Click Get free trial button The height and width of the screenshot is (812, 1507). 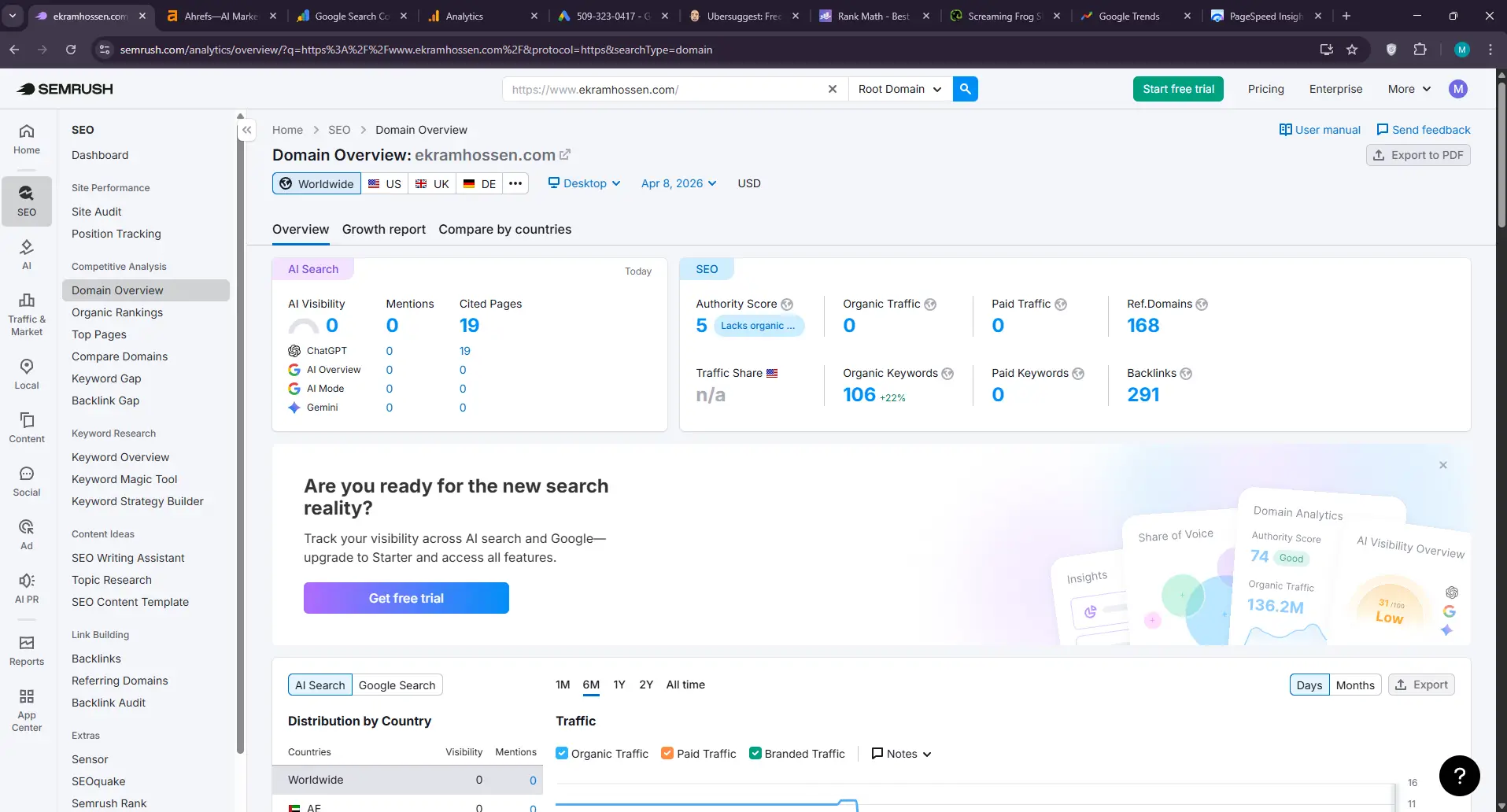(406, 598)
